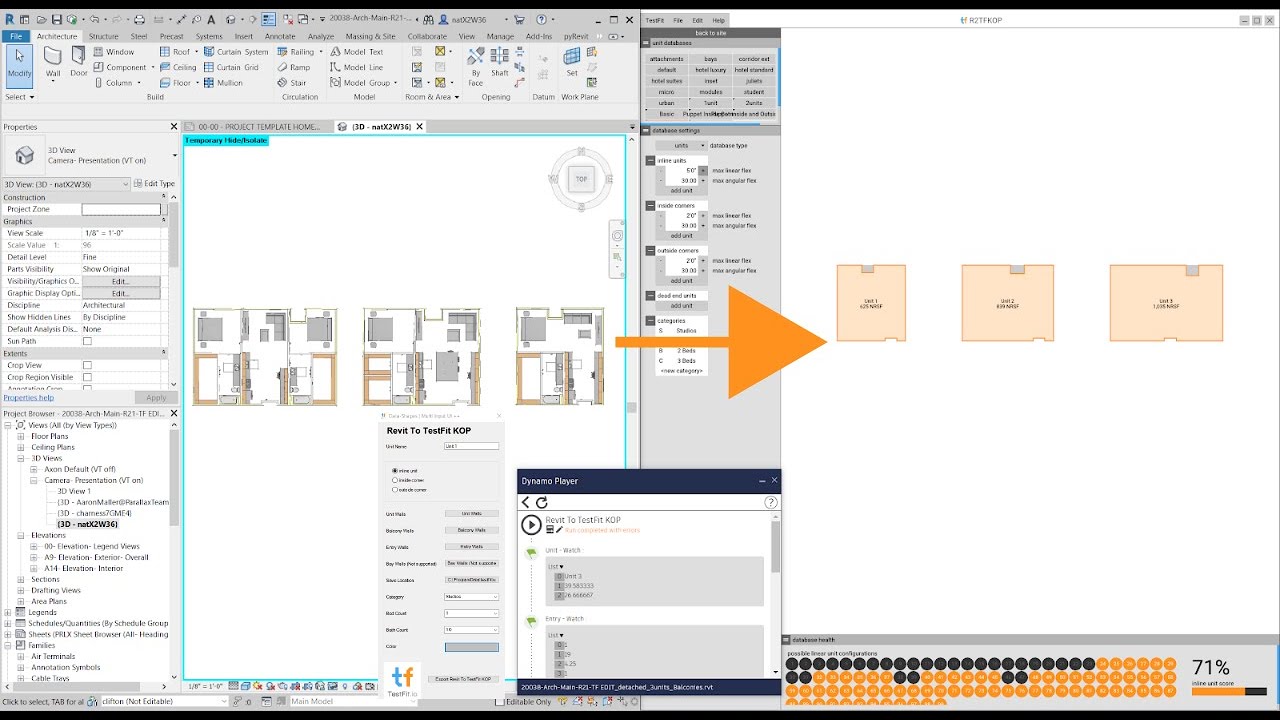Select the Curtain Grid tool

click(231, 68)
